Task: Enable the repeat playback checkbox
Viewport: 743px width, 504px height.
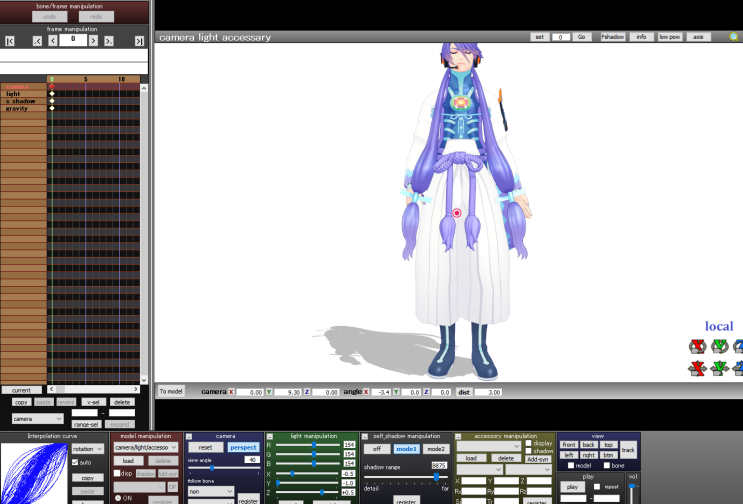Action: (x=597, y=487)
